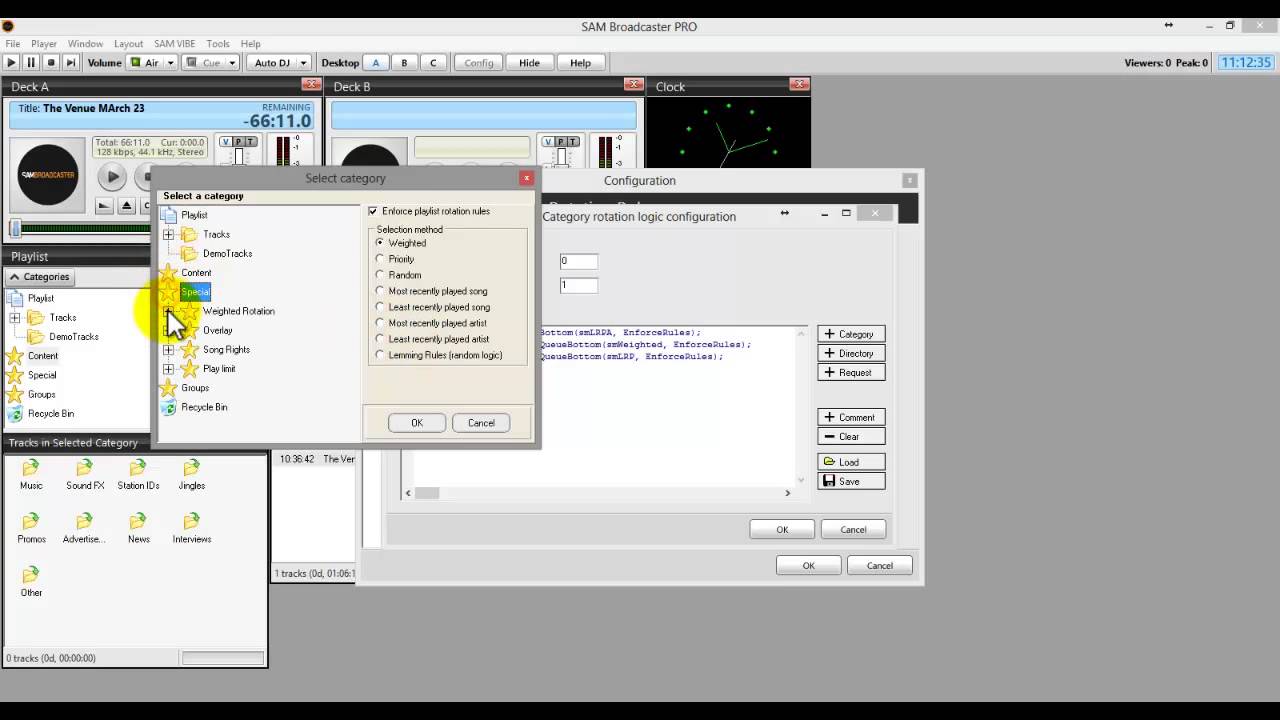The height and width of the screenshot is (720, 1280).
Task: Open the Interviews category folder
Action: click(x=191, y=528)
